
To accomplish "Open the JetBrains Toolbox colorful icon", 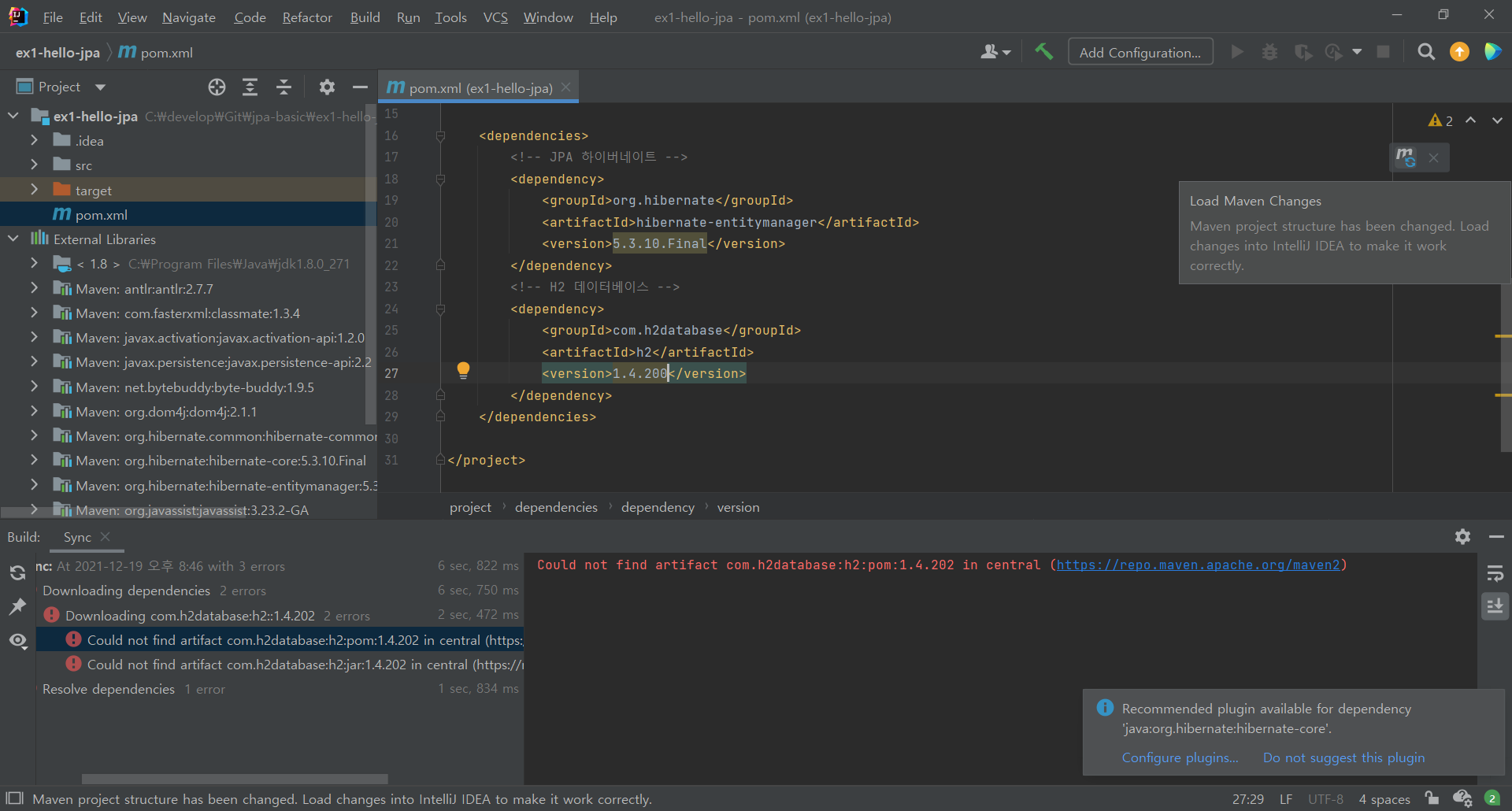I will (1492, 52).
